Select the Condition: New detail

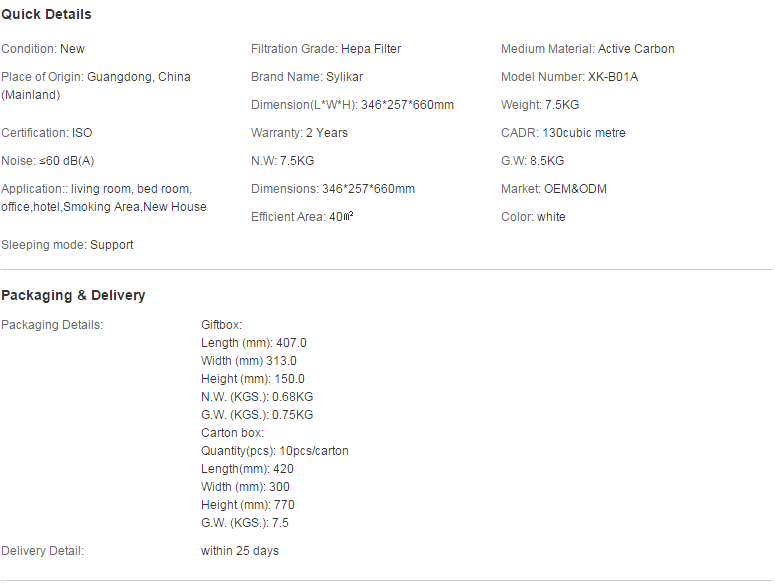pyautogui.click(x=43, y=49)
